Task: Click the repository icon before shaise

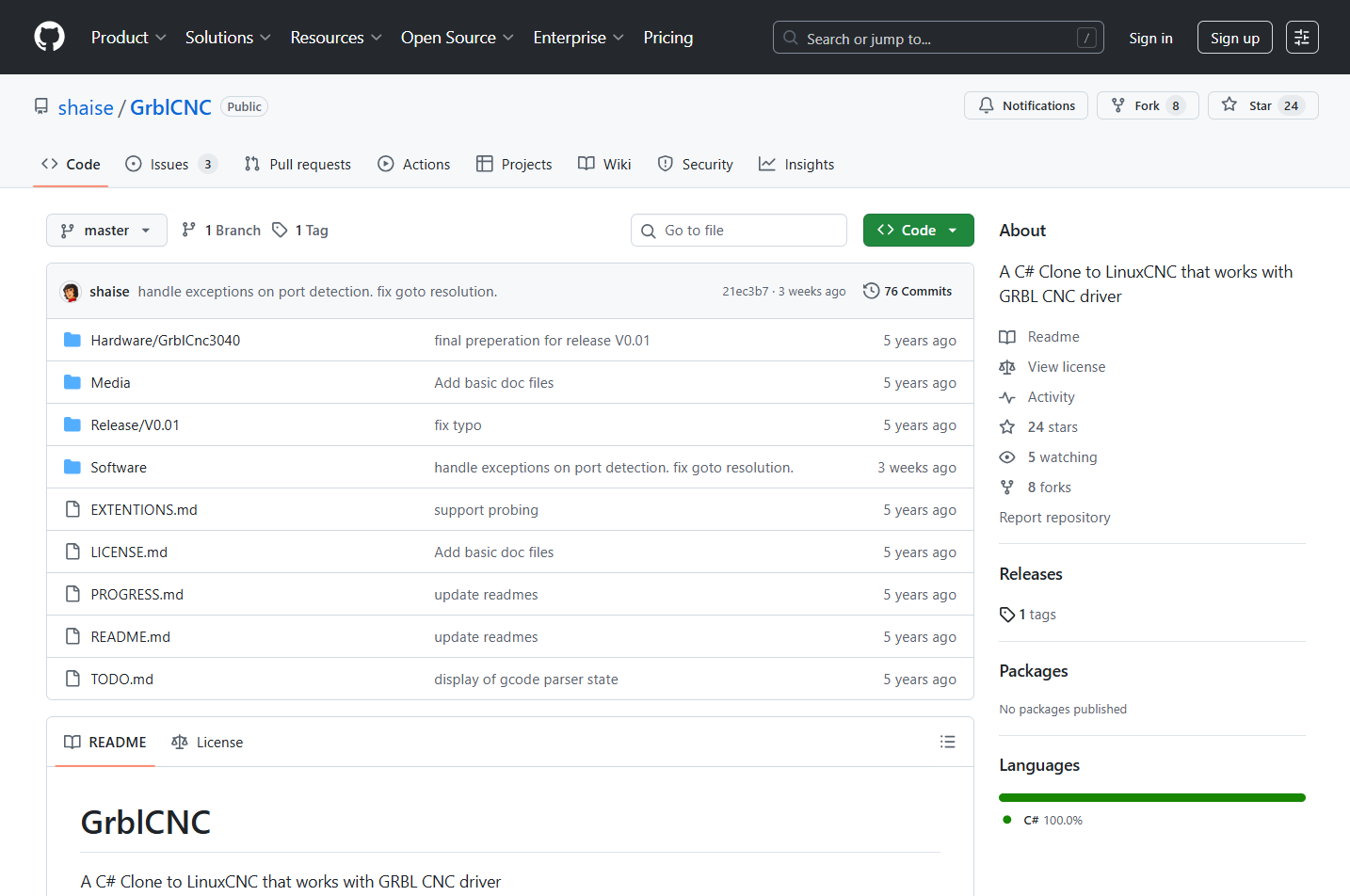Action: 41,106
